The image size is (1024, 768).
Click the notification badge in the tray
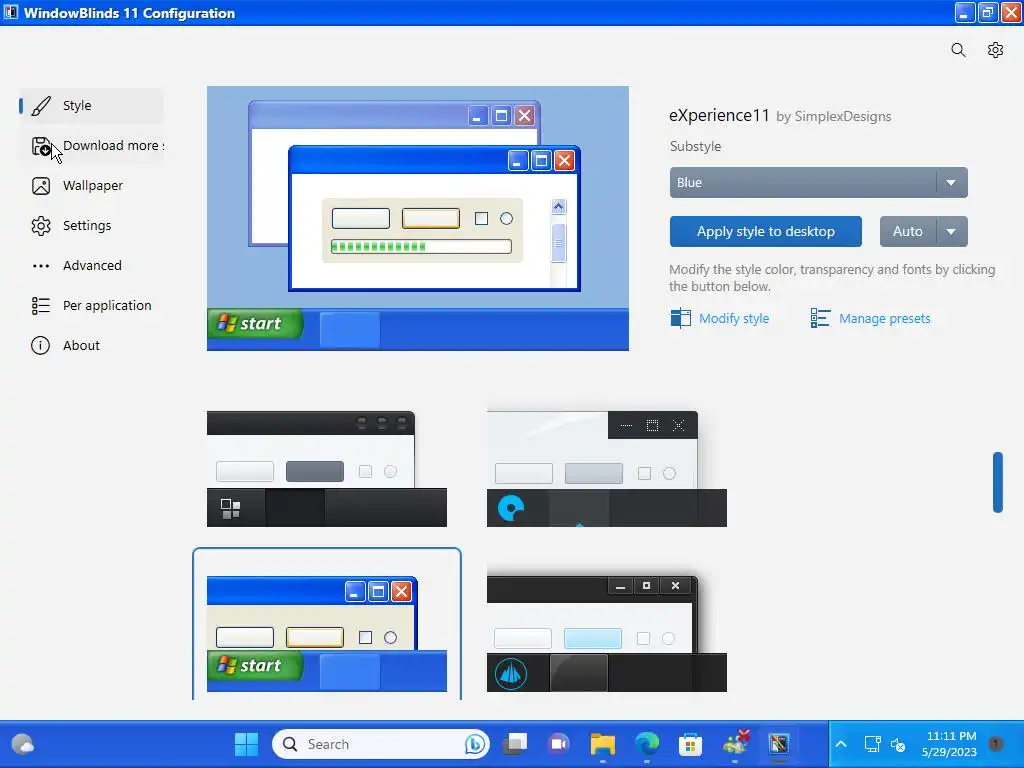[x=995, y=743]
